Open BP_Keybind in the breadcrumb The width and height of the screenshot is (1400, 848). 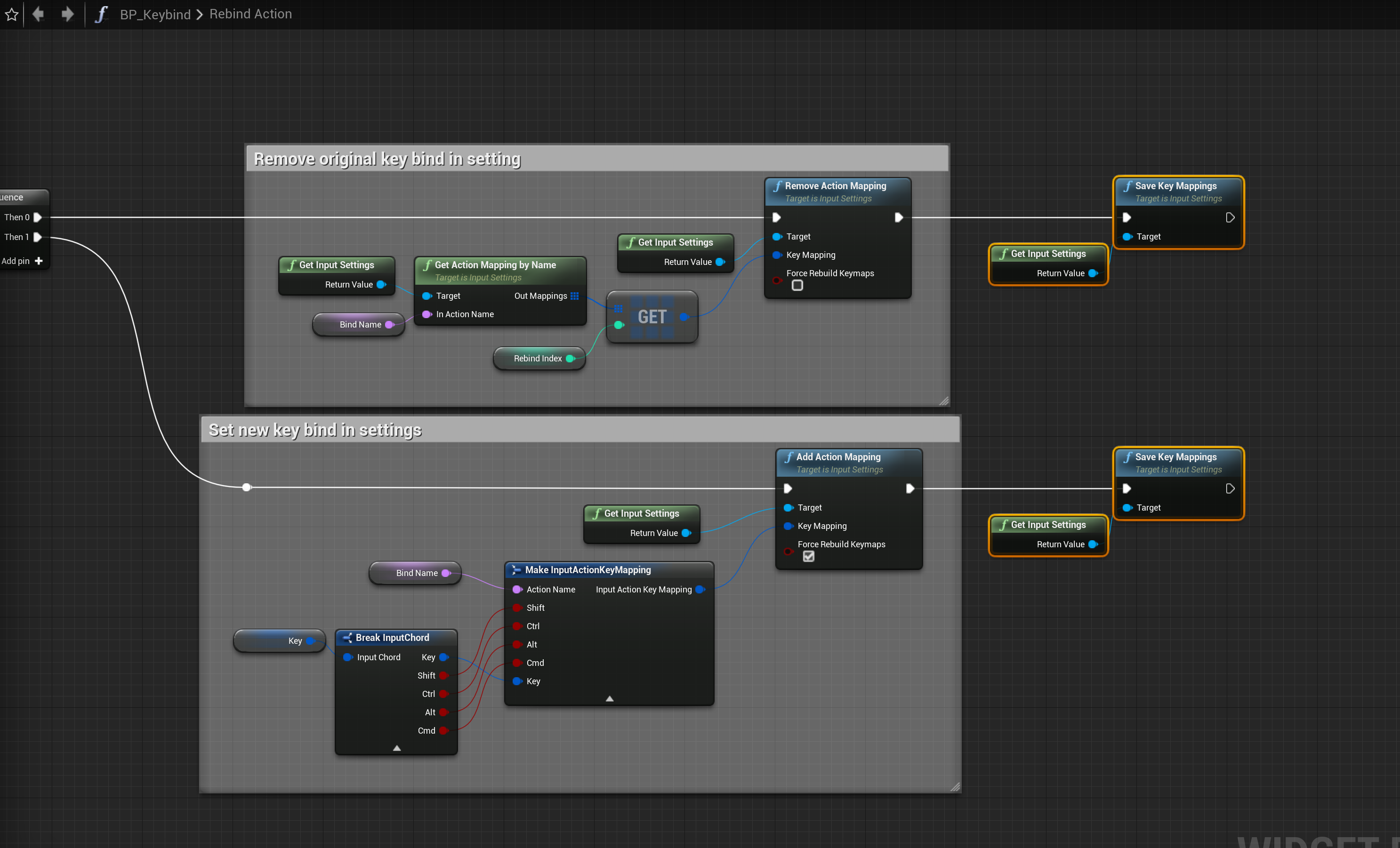[x=155, y=14]
